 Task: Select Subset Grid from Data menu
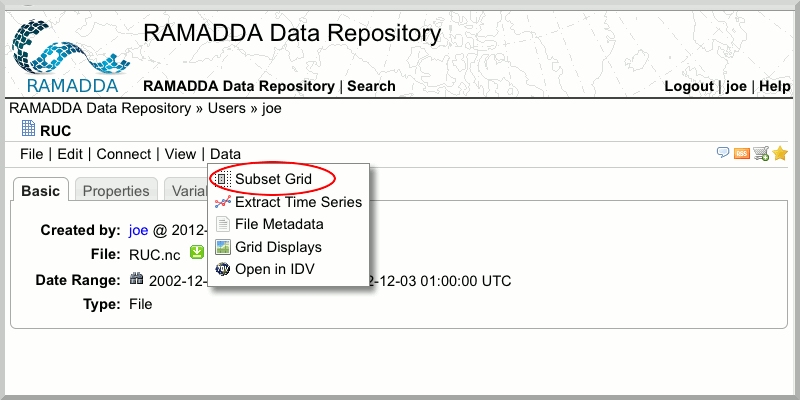tap(273, 179)
